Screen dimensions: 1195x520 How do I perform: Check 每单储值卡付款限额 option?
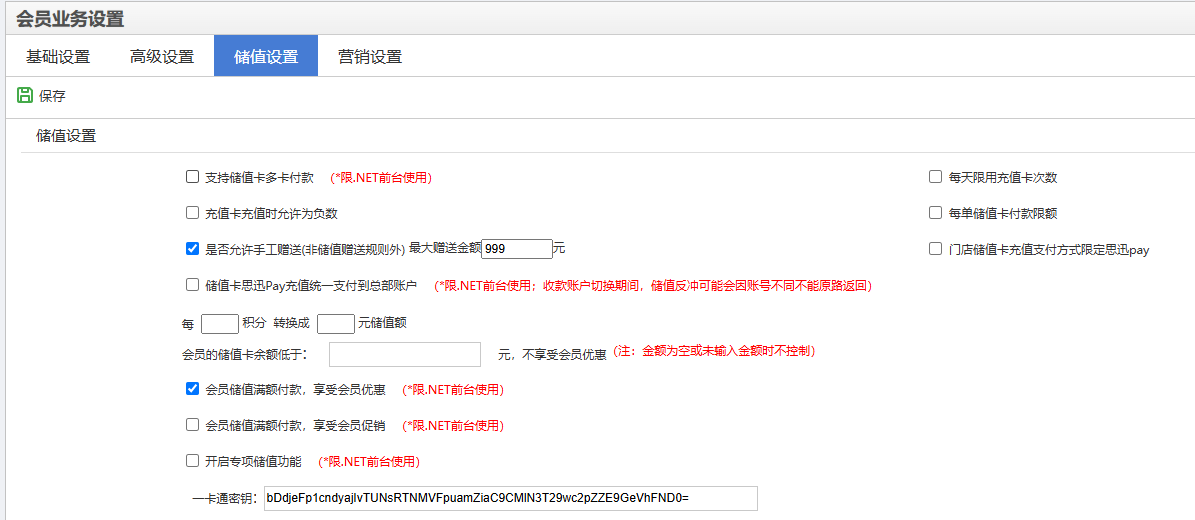pos(936,213)
